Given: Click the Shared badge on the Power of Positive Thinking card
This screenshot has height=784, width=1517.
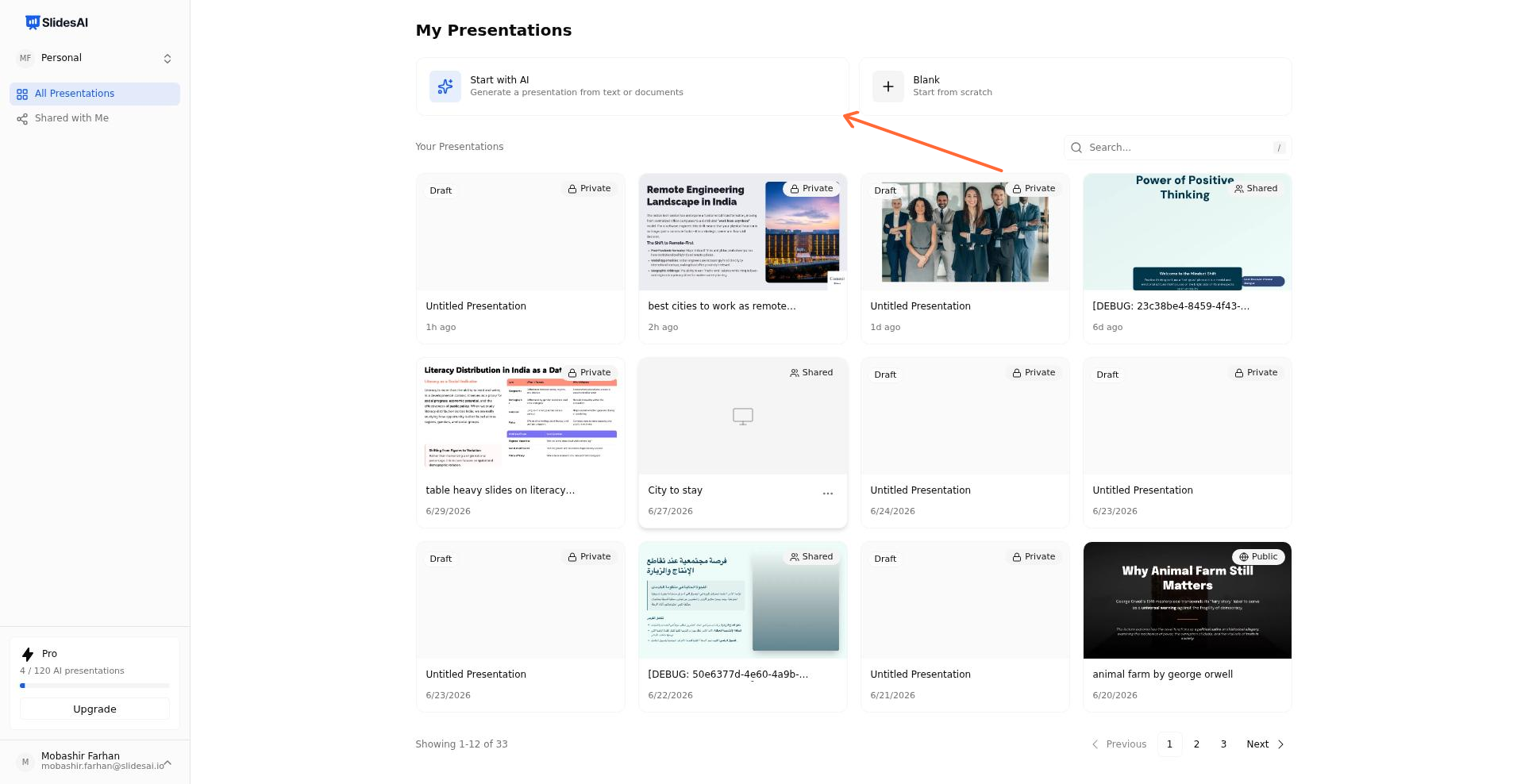Looking at the screenshot, I should pyautogui.click(x=1256, y=189).
